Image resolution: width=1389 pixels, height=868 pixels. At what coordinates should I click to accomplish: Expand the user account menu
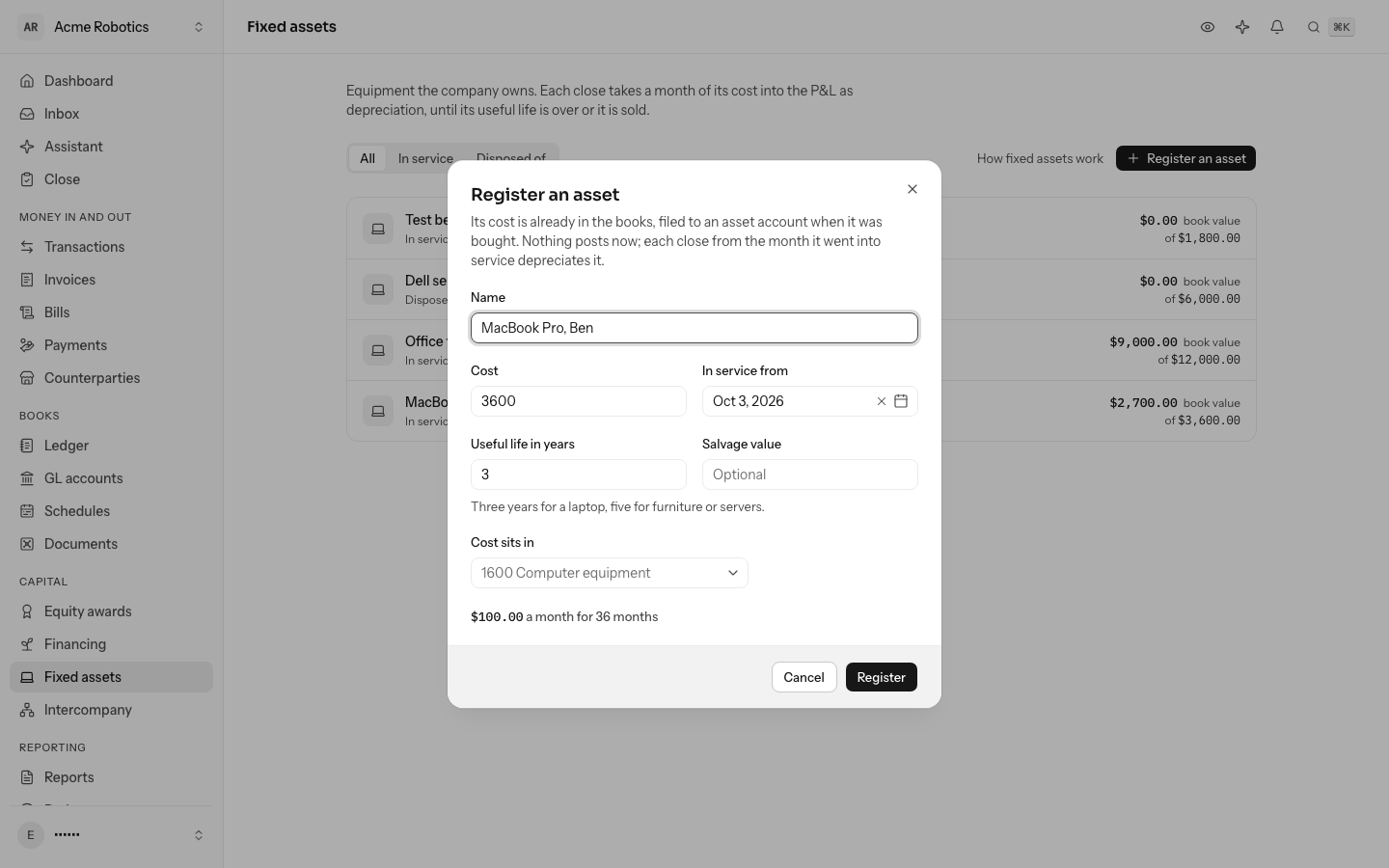(111, 835)
